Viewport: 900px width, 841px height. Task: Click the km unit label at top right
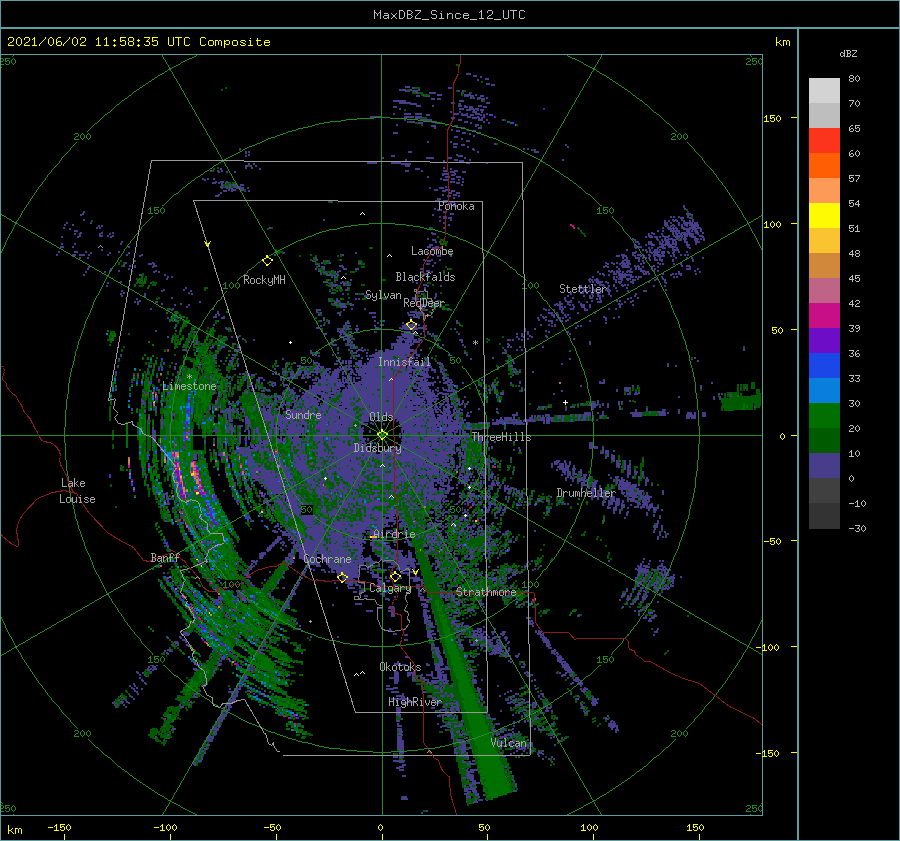tap(782, 42)
